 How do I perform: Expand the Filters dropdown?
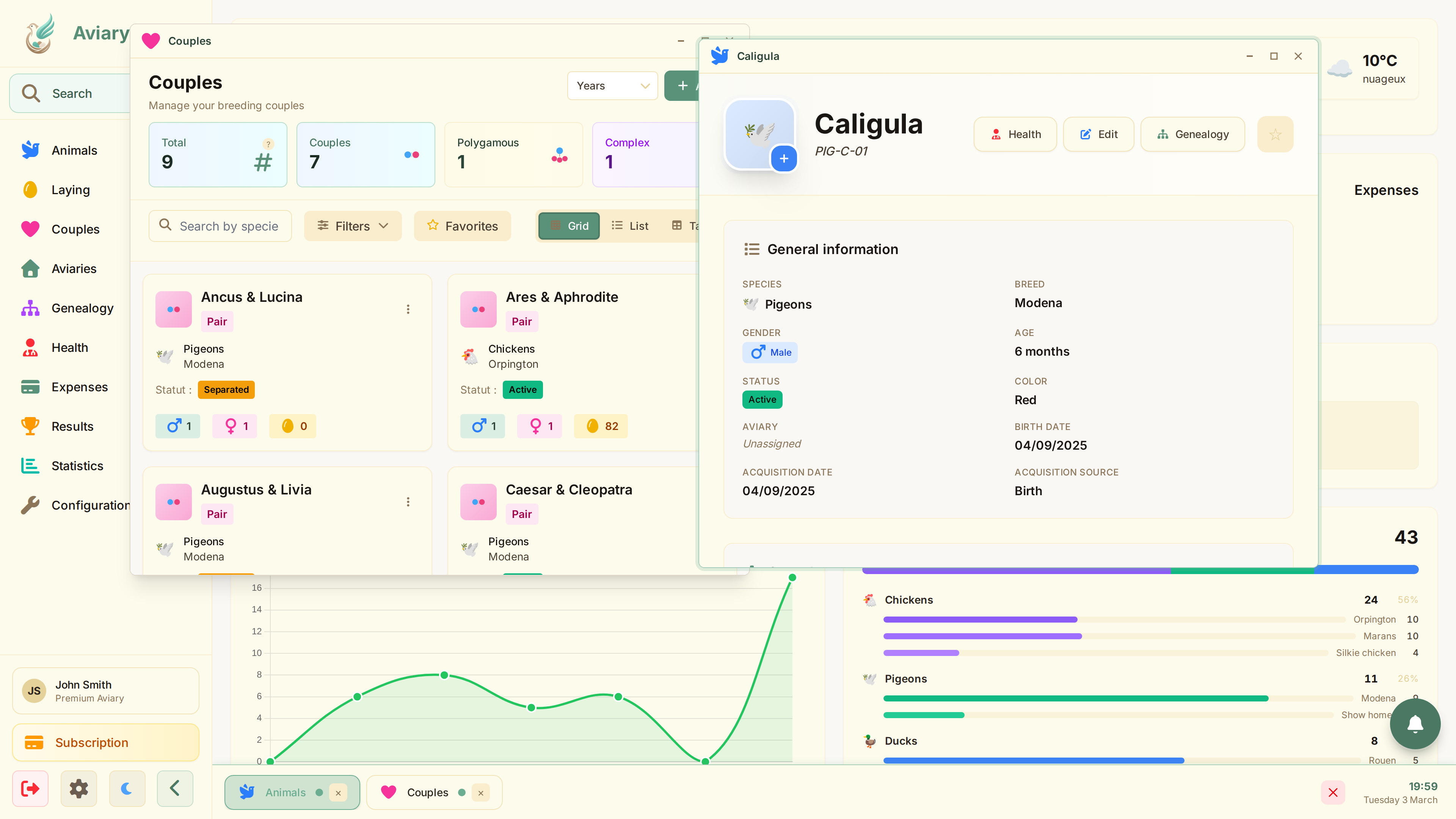pyautogui.click(x=353, y=226)
